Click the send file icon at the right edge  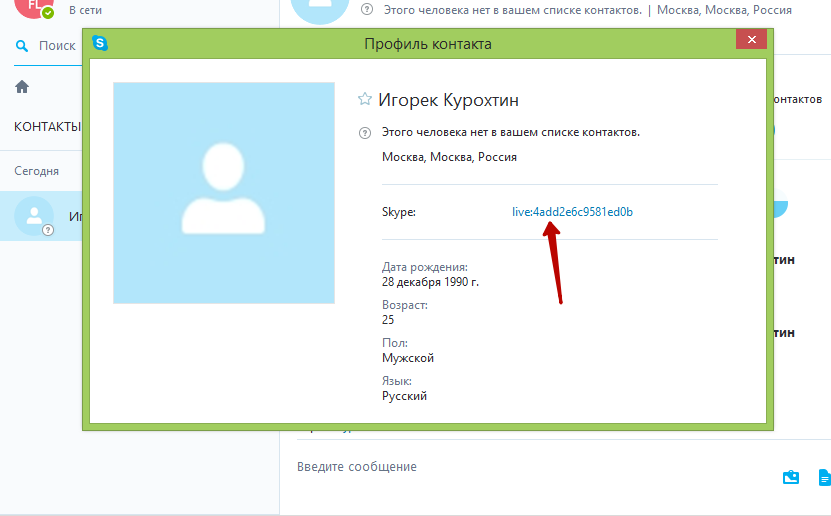point(825,477)
